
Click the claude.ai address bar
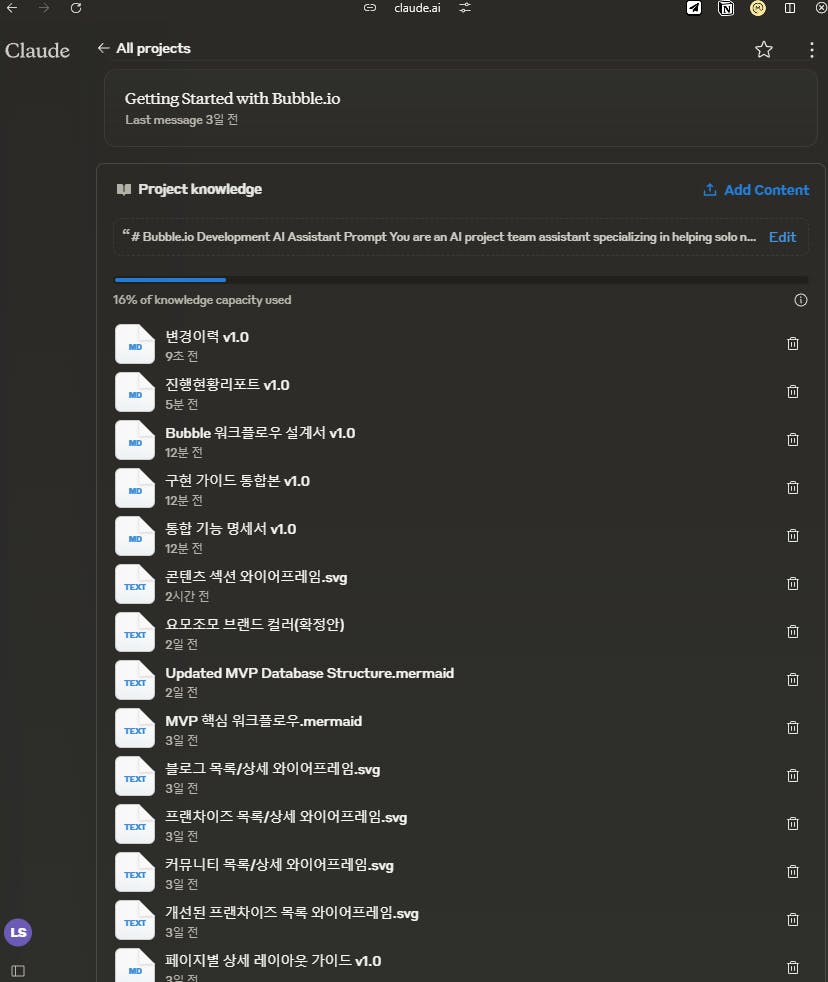coord(417,8)
